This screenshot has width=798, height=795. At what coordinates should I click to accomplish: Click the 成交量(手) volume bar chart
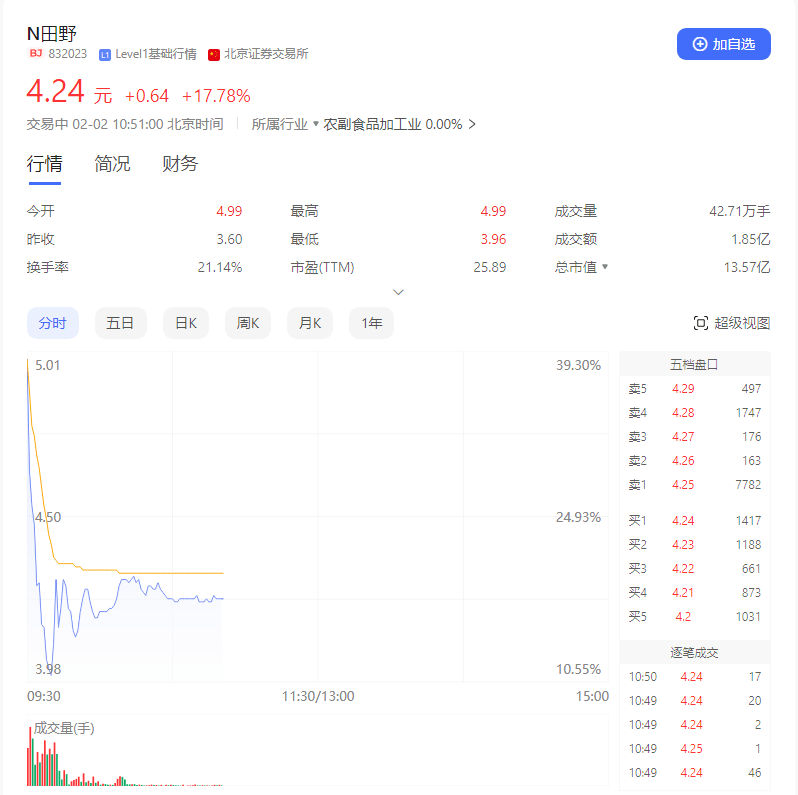pyautogui.click(x=318, y=751)
